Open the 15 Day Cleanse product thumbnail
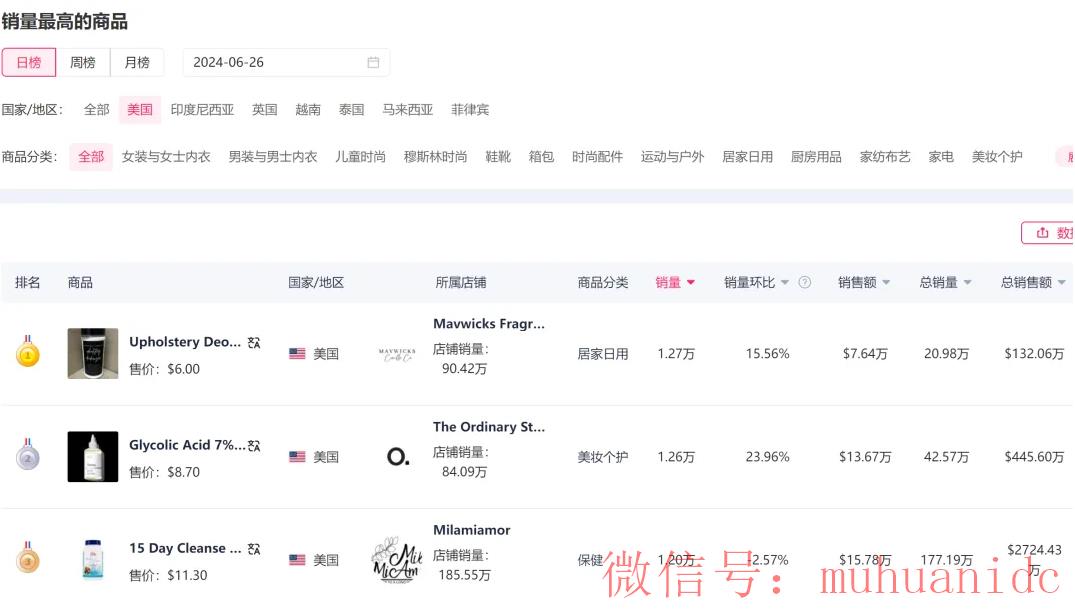 [x=93, y=560]
